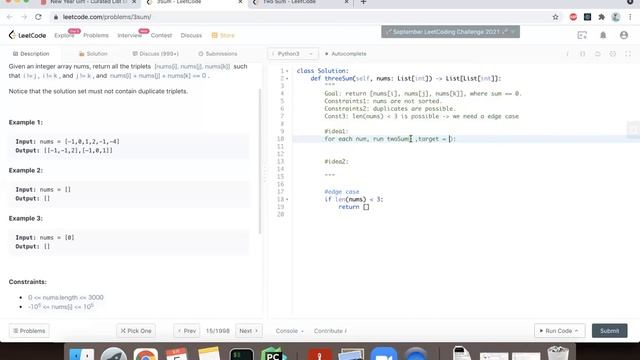The height and width of the screenshot is (360, 640).
Task: Open editor settings gear
Action: [613, 54]
